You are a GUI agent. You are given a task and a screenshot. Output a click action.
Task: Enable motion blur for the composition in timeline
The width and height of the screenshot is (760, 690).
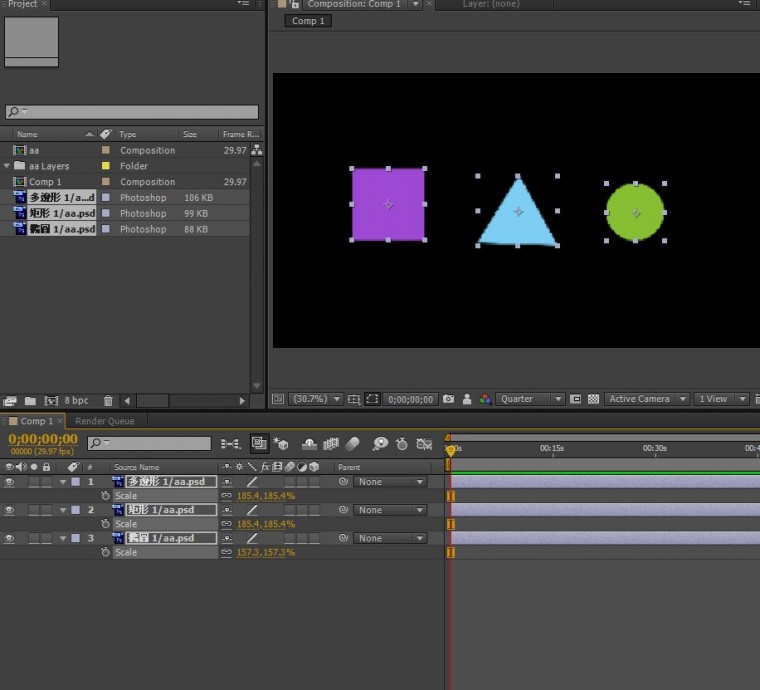[352, 444]
